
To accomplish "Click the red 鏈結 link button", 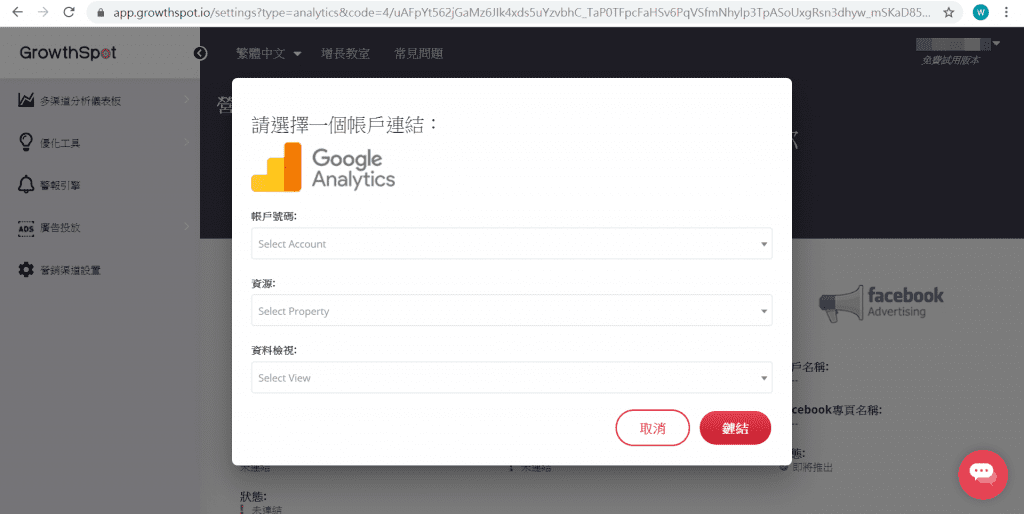I will (x=735, y=428).
